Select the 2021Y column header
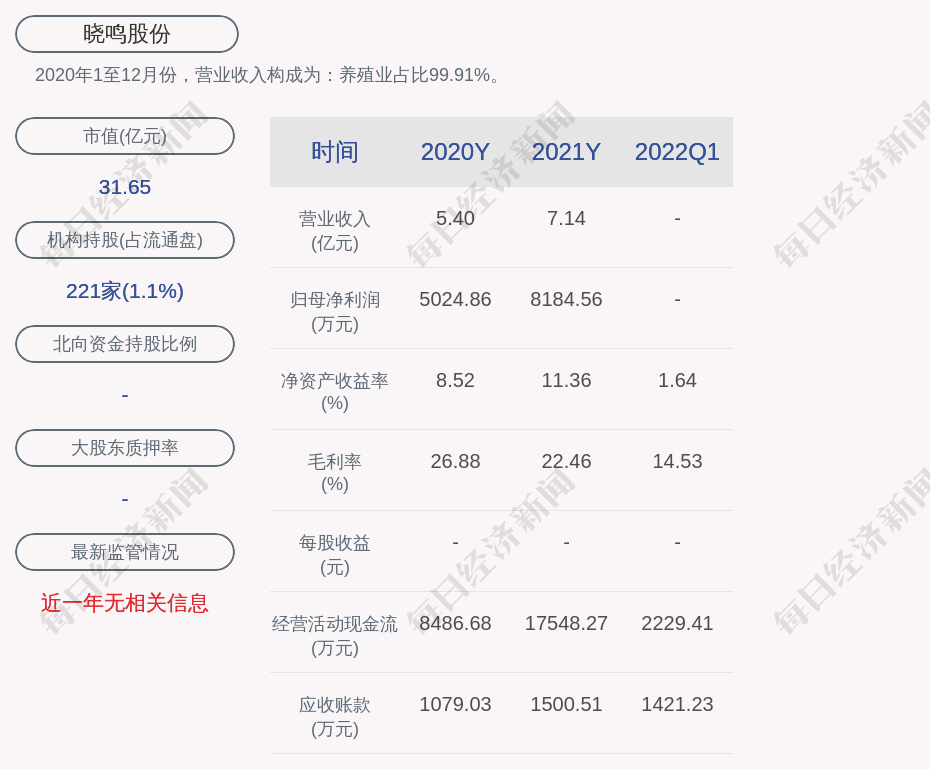Viewport: 930px width, 769px height. tap(566, 152)
